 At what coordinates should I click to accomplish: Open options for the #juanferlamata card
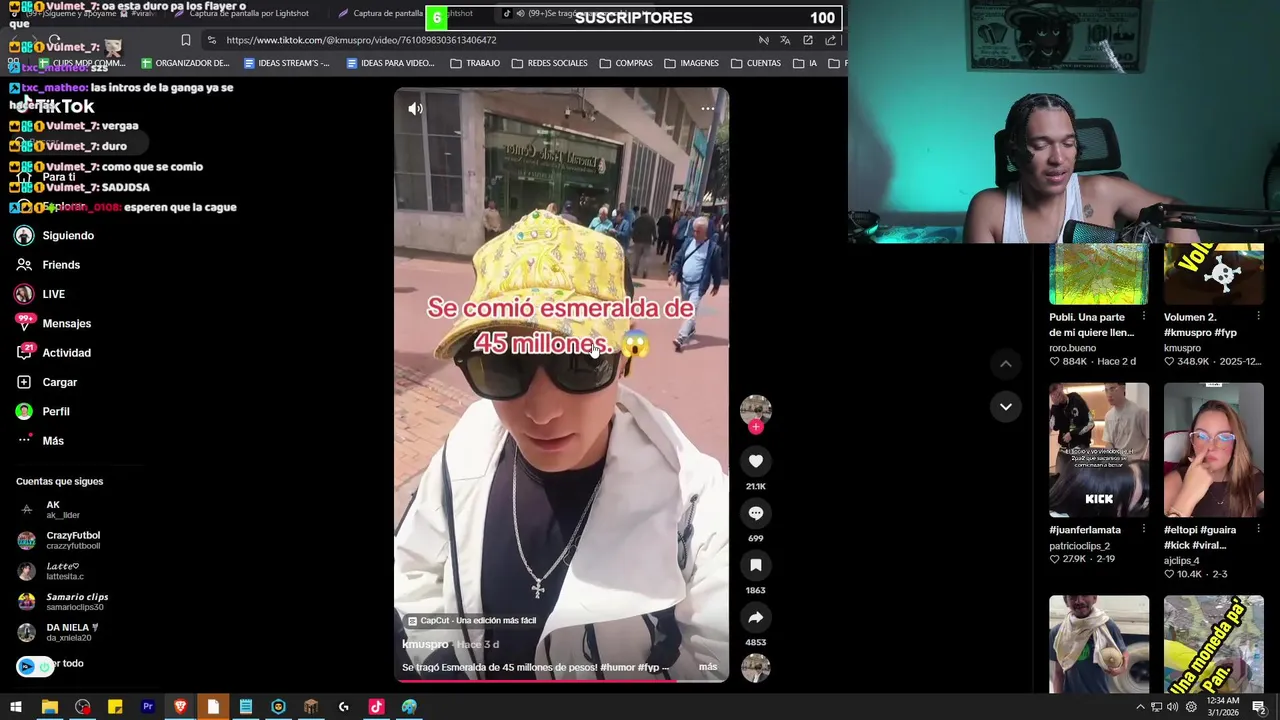(x=1143, y=530)
